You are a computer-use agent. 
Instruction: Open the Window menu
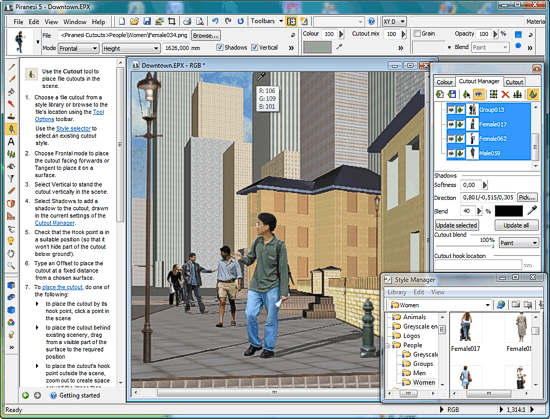[x=75, y=22]
